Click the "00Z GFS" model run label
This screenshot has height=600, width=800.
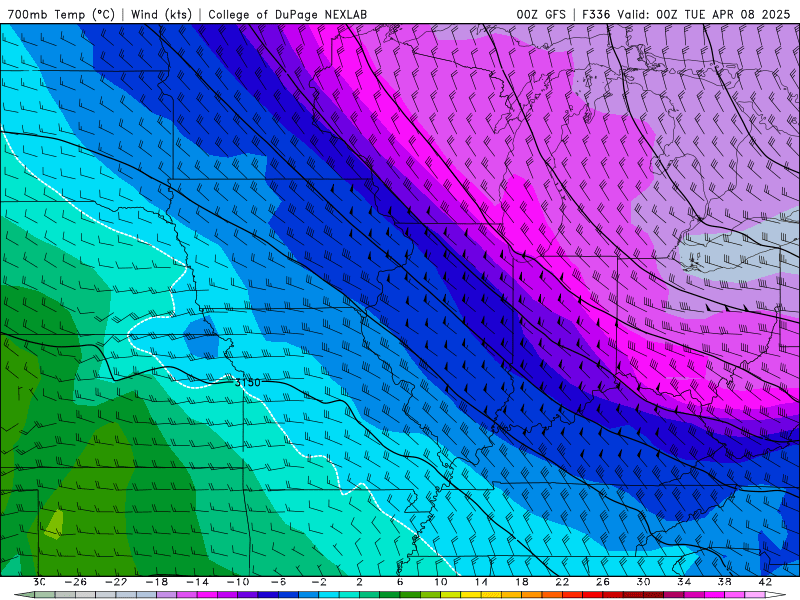[541, 14]
